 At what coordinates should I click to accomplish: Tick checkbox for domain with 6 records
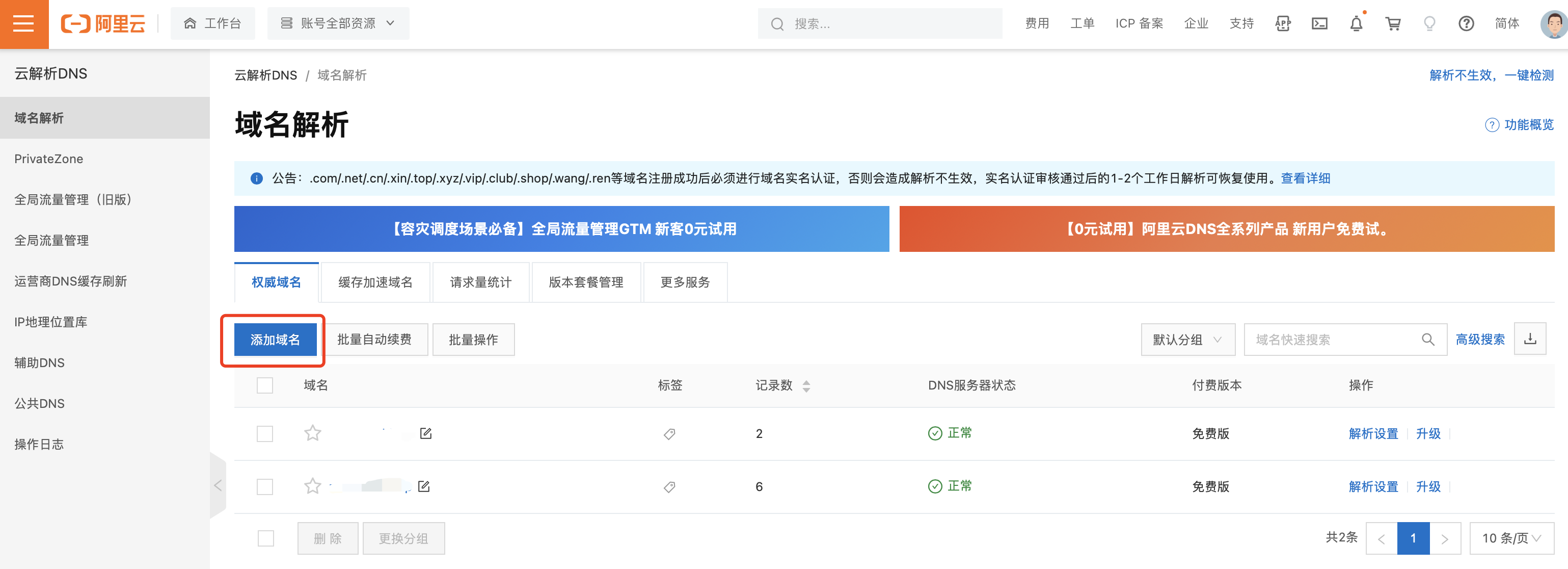point(265,486)
